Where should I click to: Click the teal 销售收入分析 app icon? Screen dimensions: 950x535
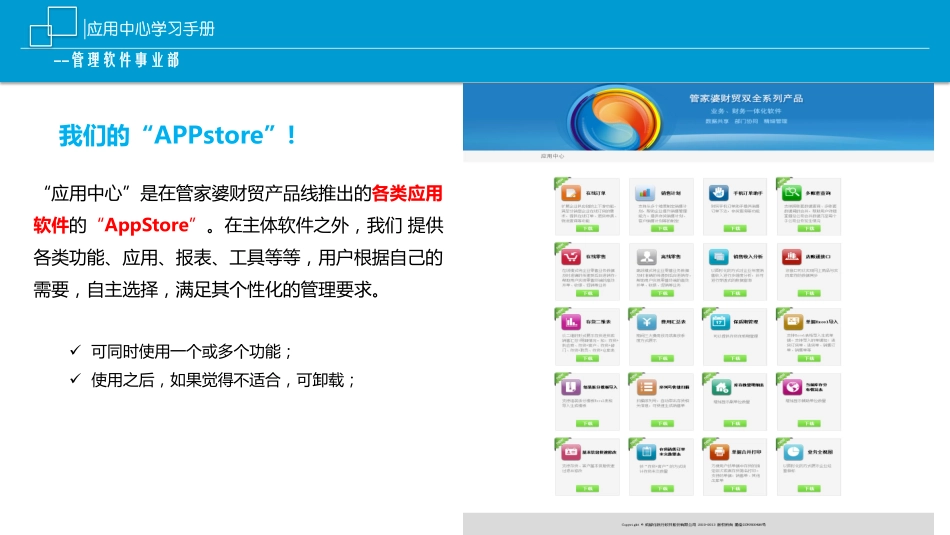coord(719,257)
